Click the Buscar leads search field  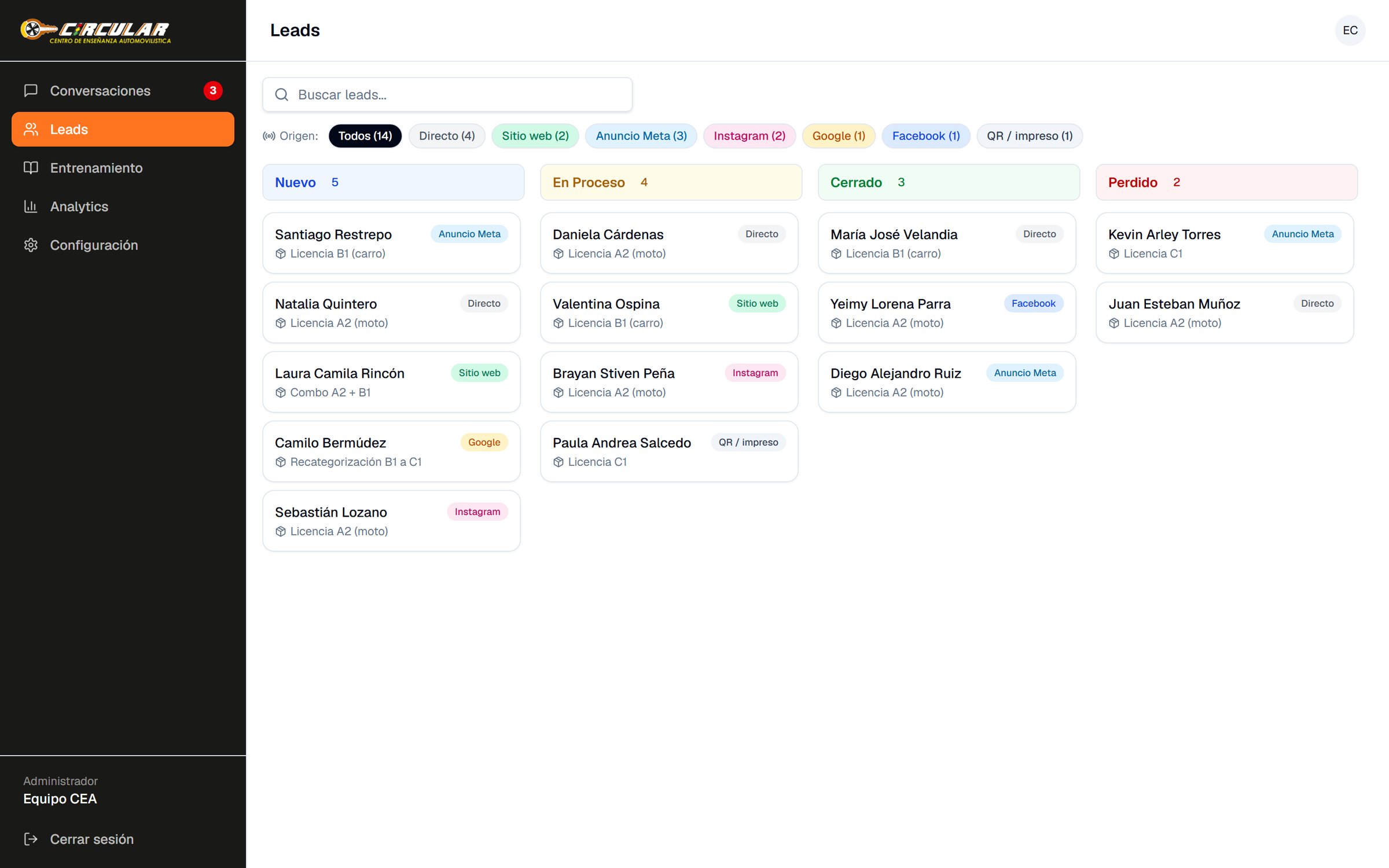[x=447, y=94]
